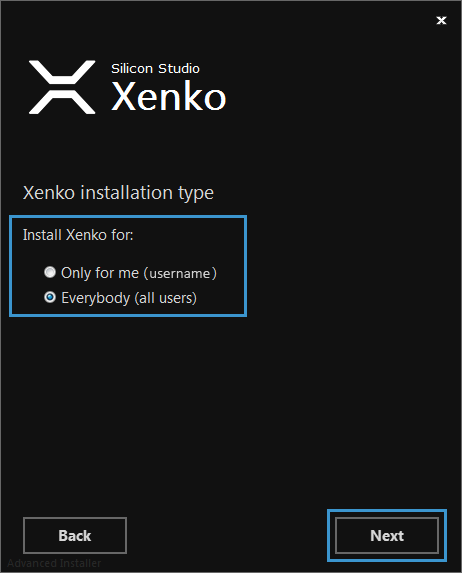
Task: Select the "Everybody (all users)" radio button
Action: click(50, 297)
